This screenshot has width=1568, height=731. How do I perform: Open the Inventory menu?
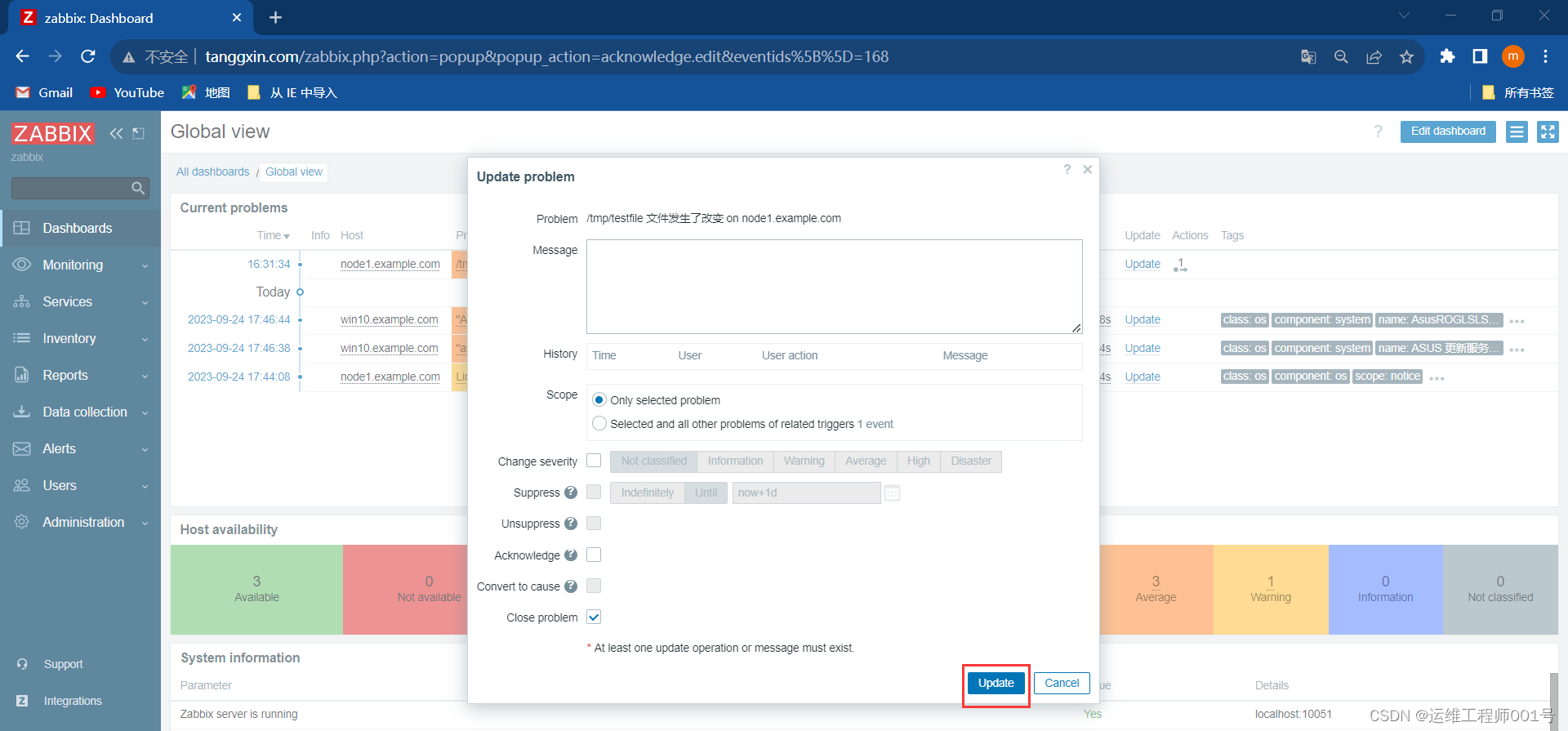coord(80,338)
